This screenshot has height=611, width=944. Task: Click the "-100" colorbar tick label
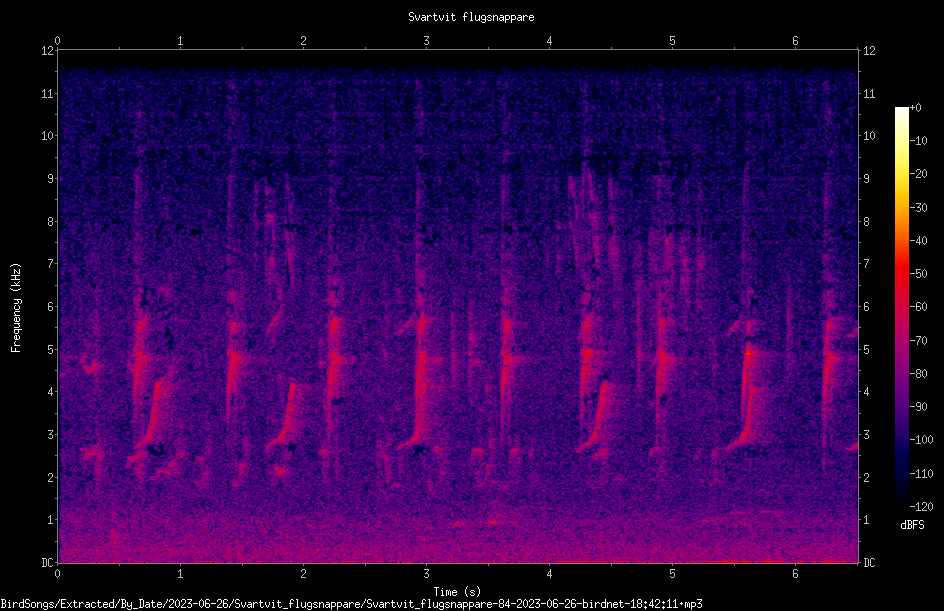pyautogui.click(x=922, y=440)
